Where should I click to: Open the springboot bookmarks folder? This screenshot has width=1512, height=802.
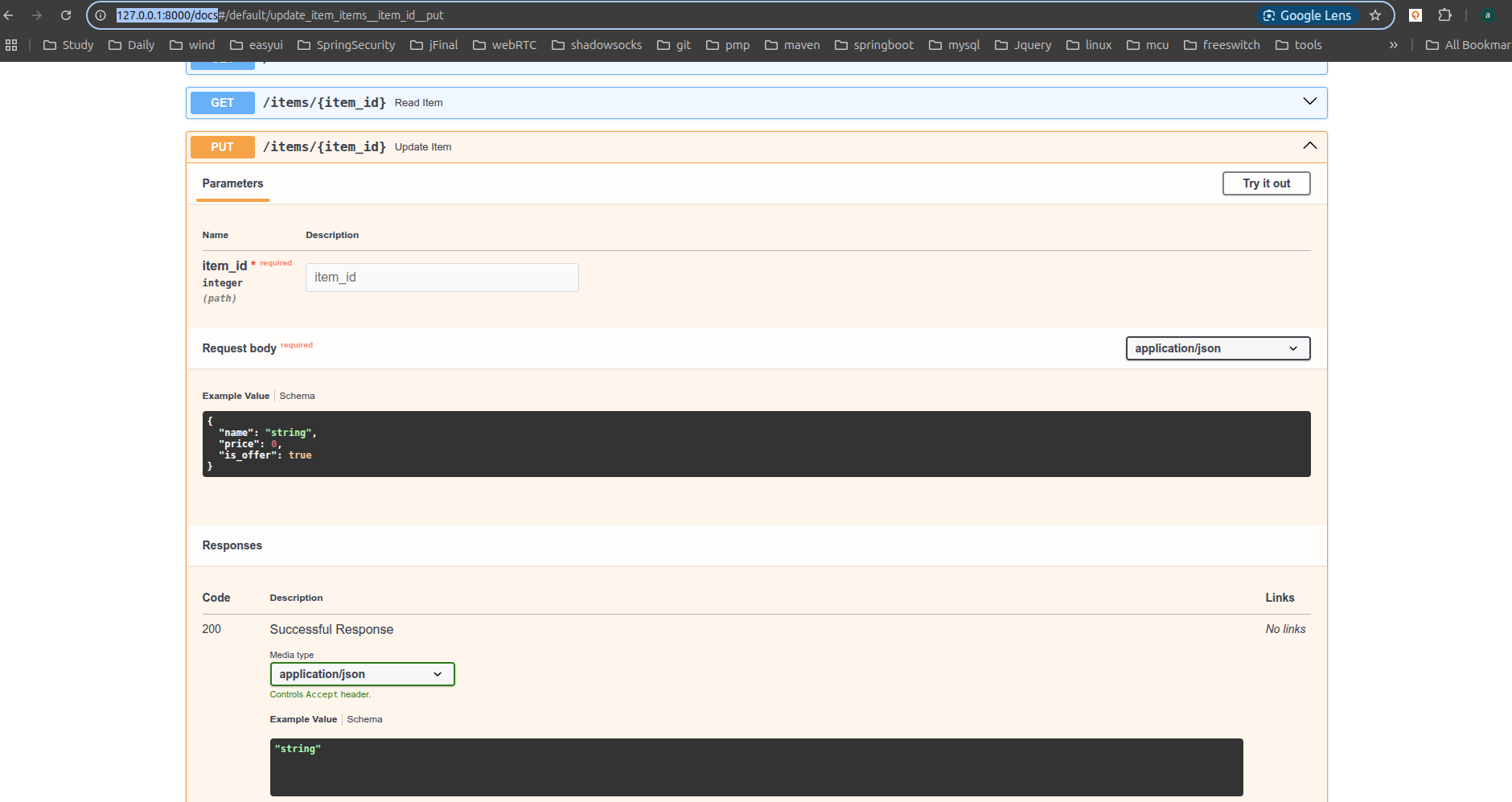(874, 45)
